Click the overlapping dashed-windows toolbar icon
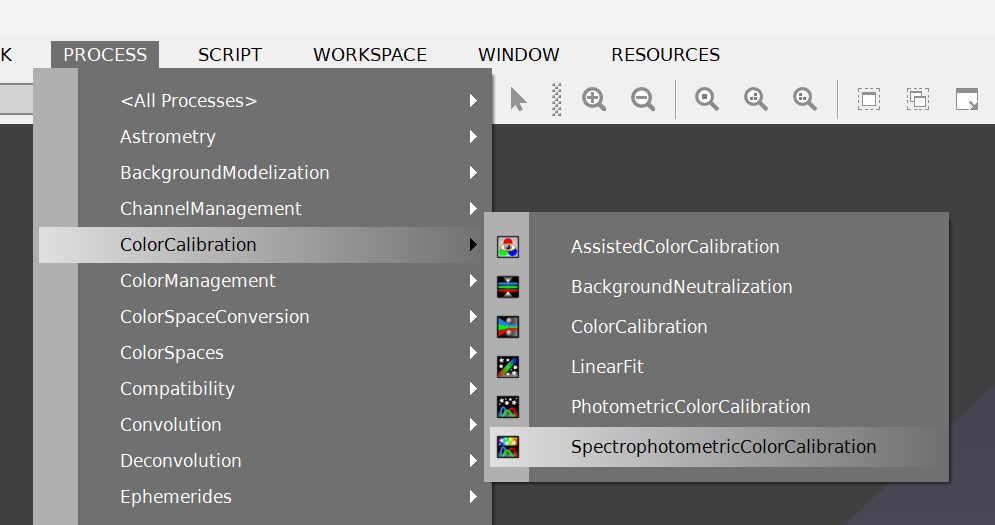 (x=918, y=99)
